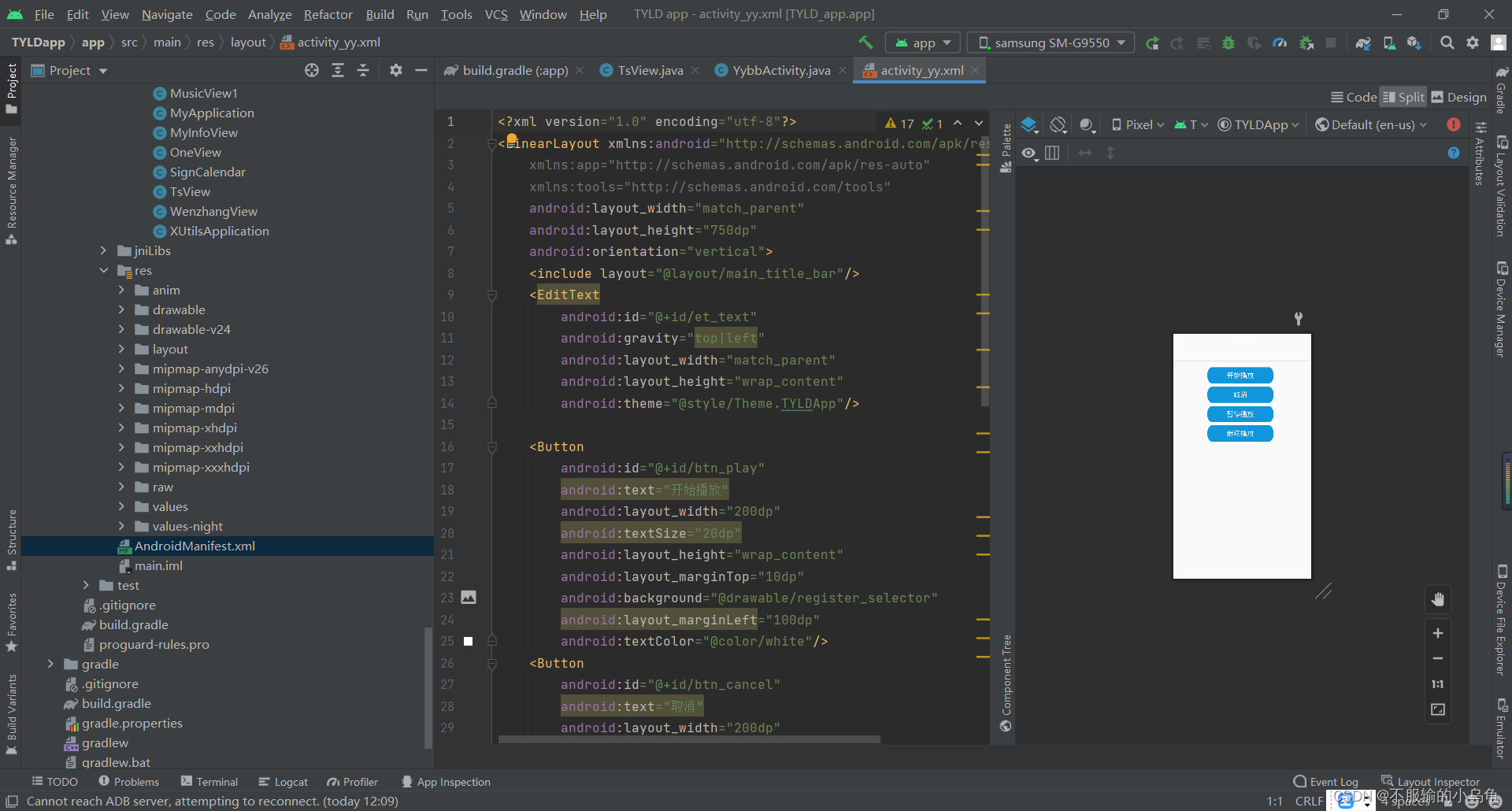Sync Project with Gradle Files icon
Image resolution: width=1512 pixels, height=811 pixels.
pyautogui.click(x=1363, y=43)
